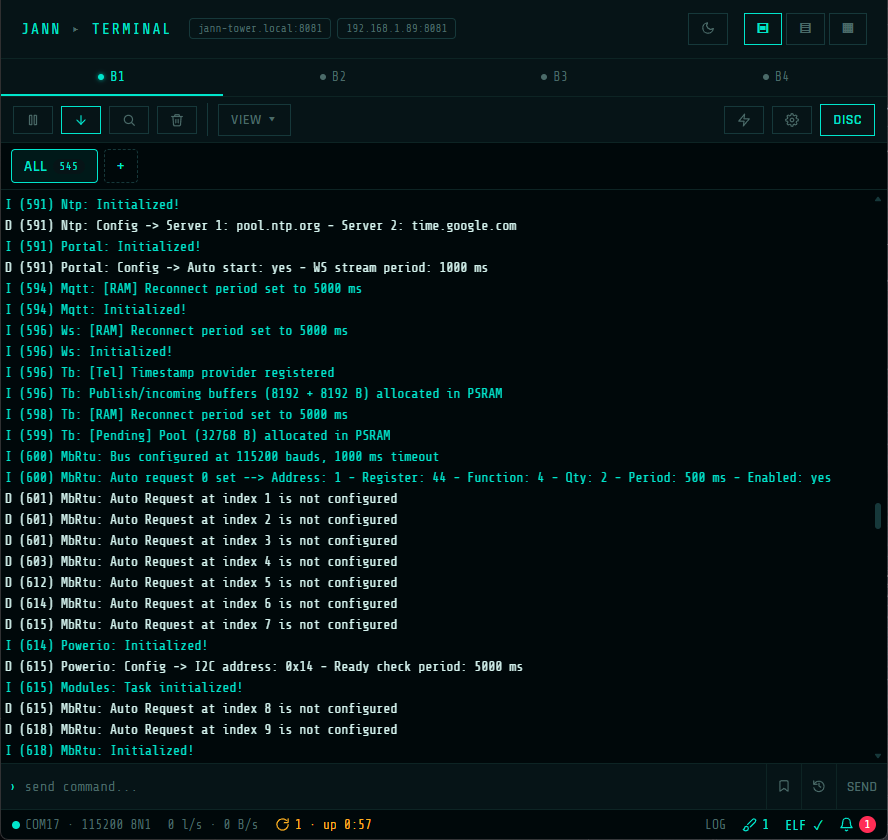This screenshot has width=888, height=840.
Task: Switch to split-rows layout icon
Action: click(x=805, y=28)
